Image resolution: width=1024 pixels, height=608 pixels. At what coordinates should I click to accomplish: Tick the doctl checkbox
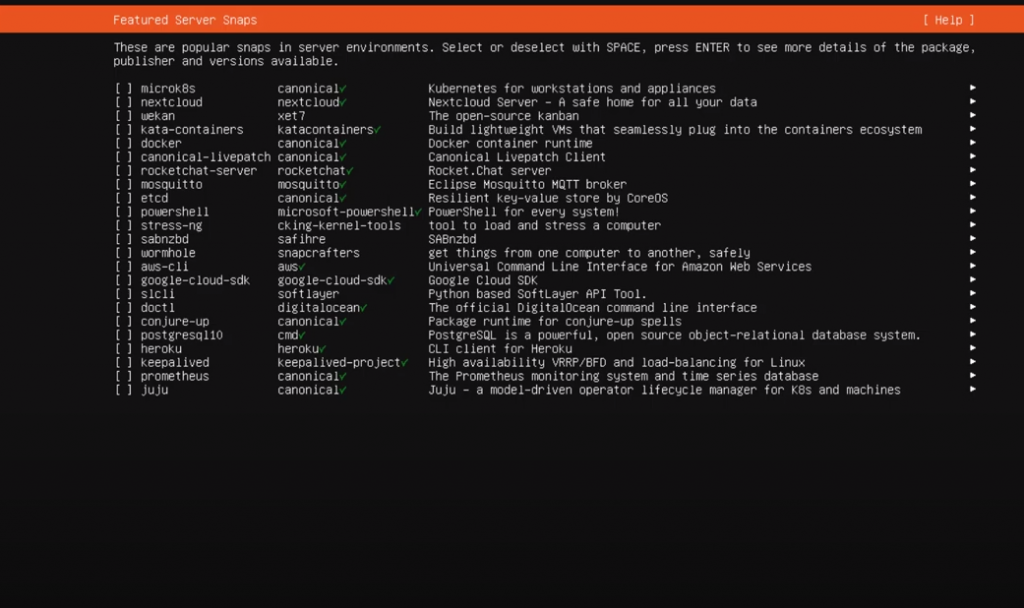(123, 308)
